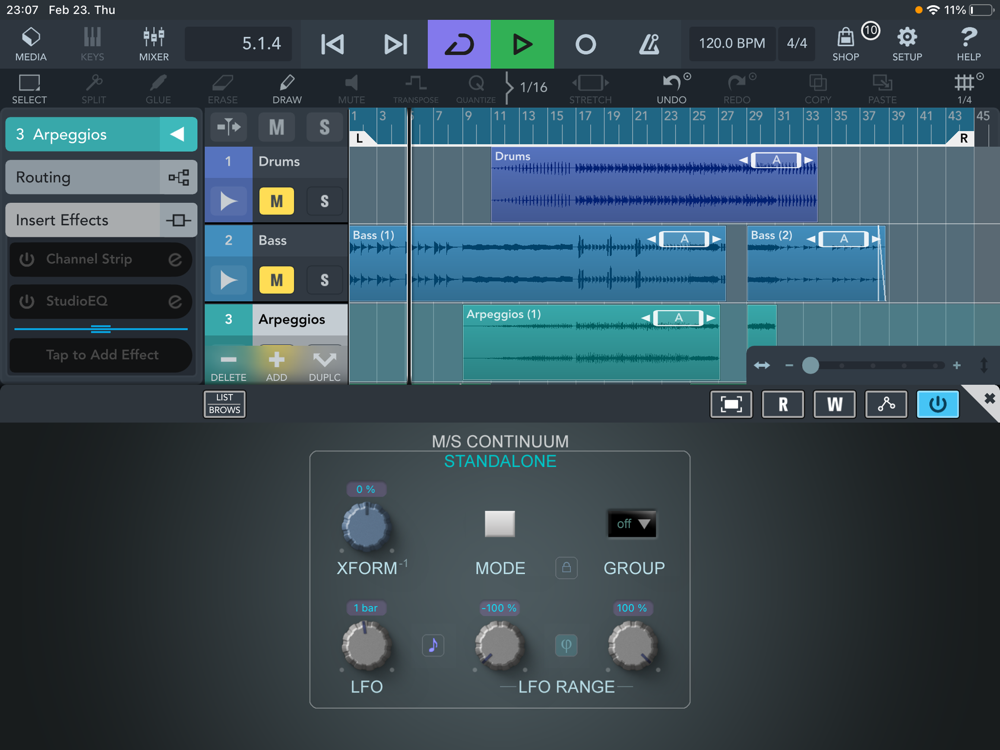Enable R read automation

[783, 404]
